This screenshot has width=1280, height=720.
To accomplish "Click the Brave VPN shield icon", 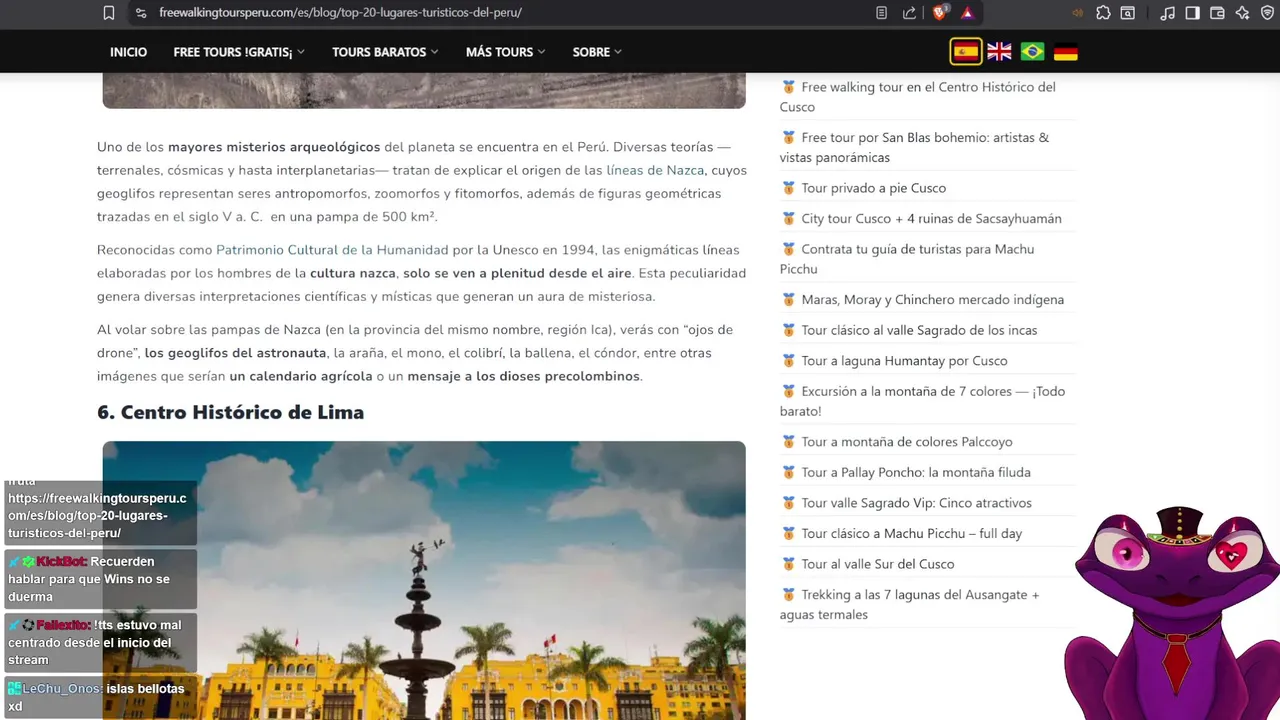I will click(x=1266, y=13).
